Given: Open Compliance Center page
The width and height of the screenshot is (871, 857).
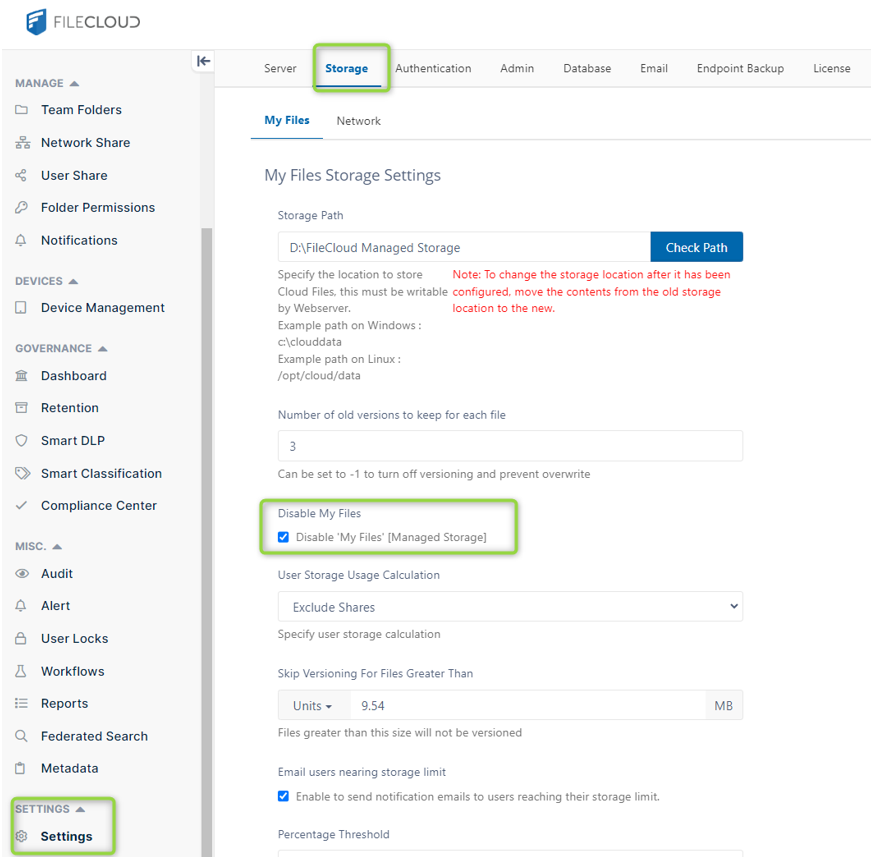Looking at the screenshot, I should click(99, 506).
